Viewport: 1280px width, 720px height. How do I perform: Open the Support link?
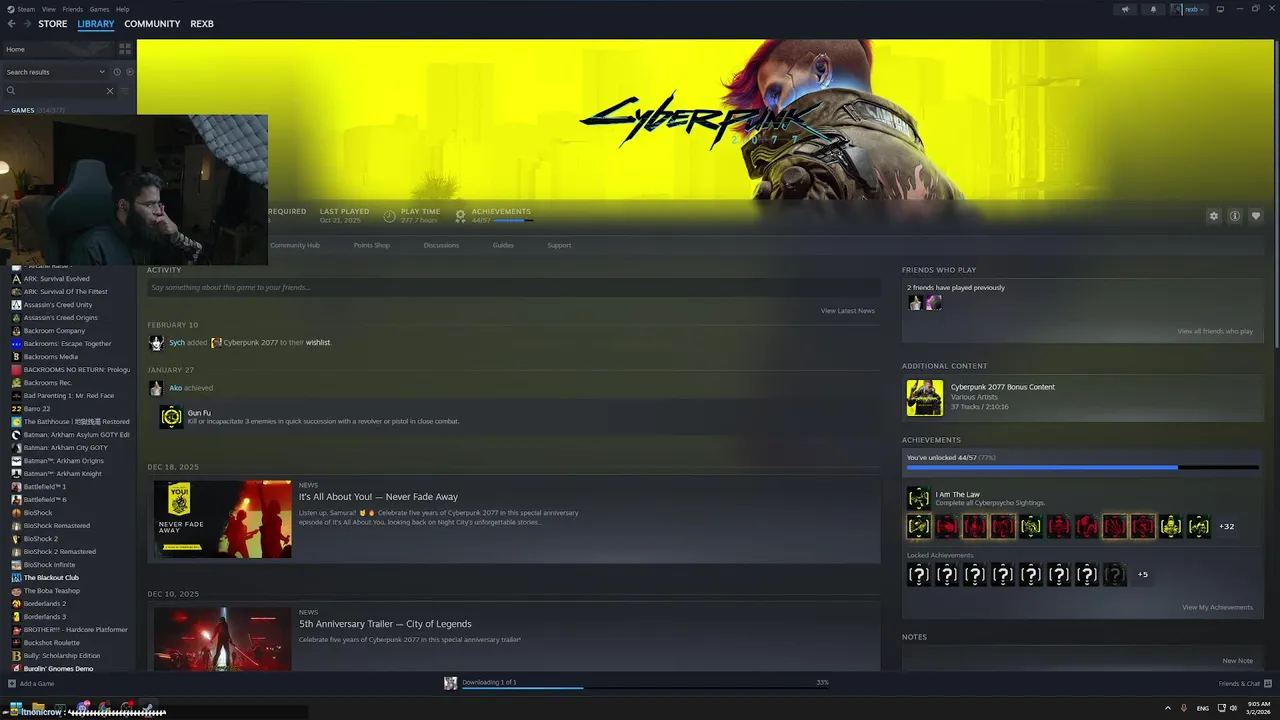coord(559,245)
